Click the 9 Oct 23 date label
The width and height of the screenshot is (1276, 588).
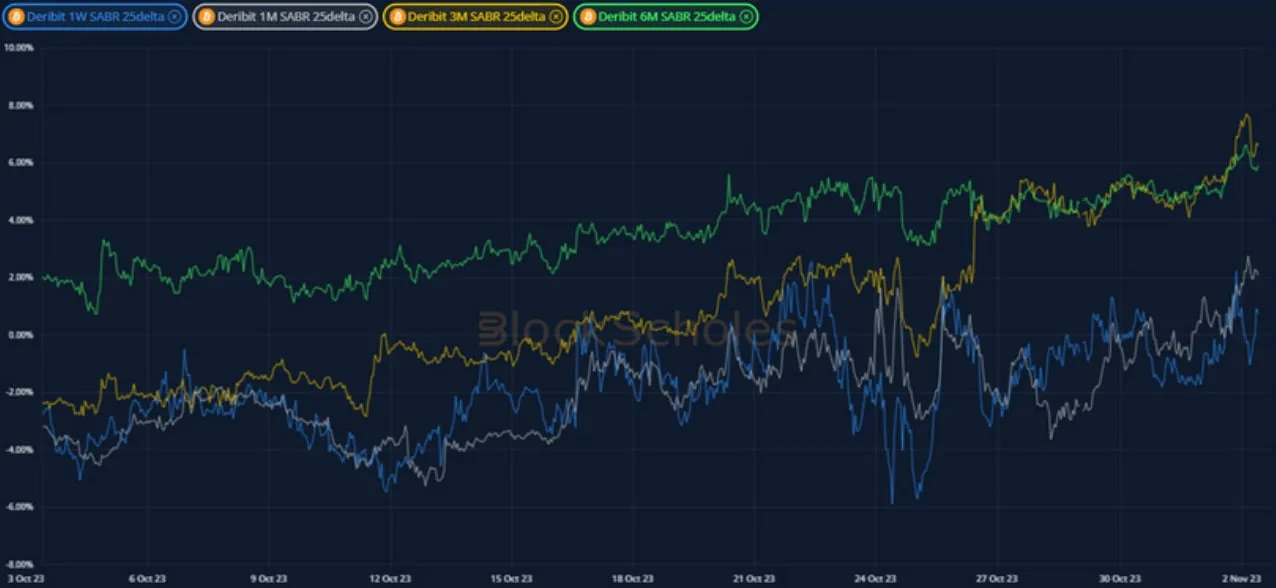click(x=268, y=579)
